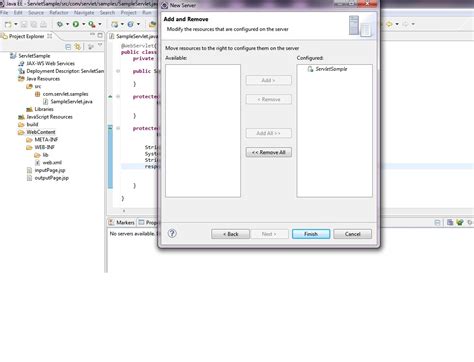Select JAX-WS Web Services node
Image resolution: width=474 pixels, height=362 pixels.
pyautogui.click(x=50, y=63)
